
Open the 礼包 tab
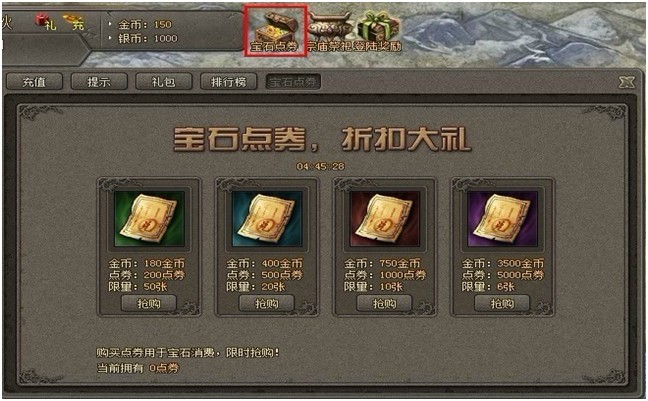(x=164, y=82)
